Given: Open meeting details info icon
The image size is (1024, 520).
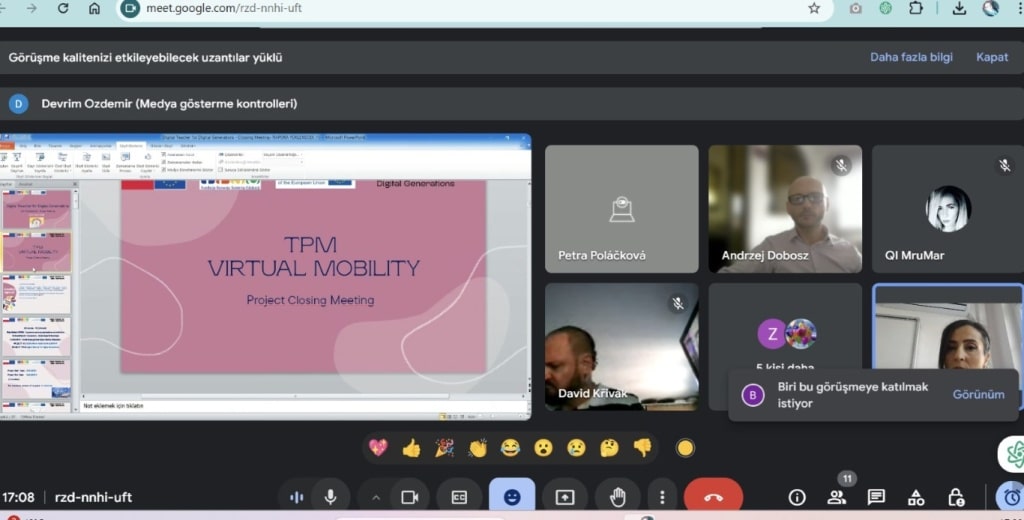Looking at the screenshot, I should tap(797, 497).
